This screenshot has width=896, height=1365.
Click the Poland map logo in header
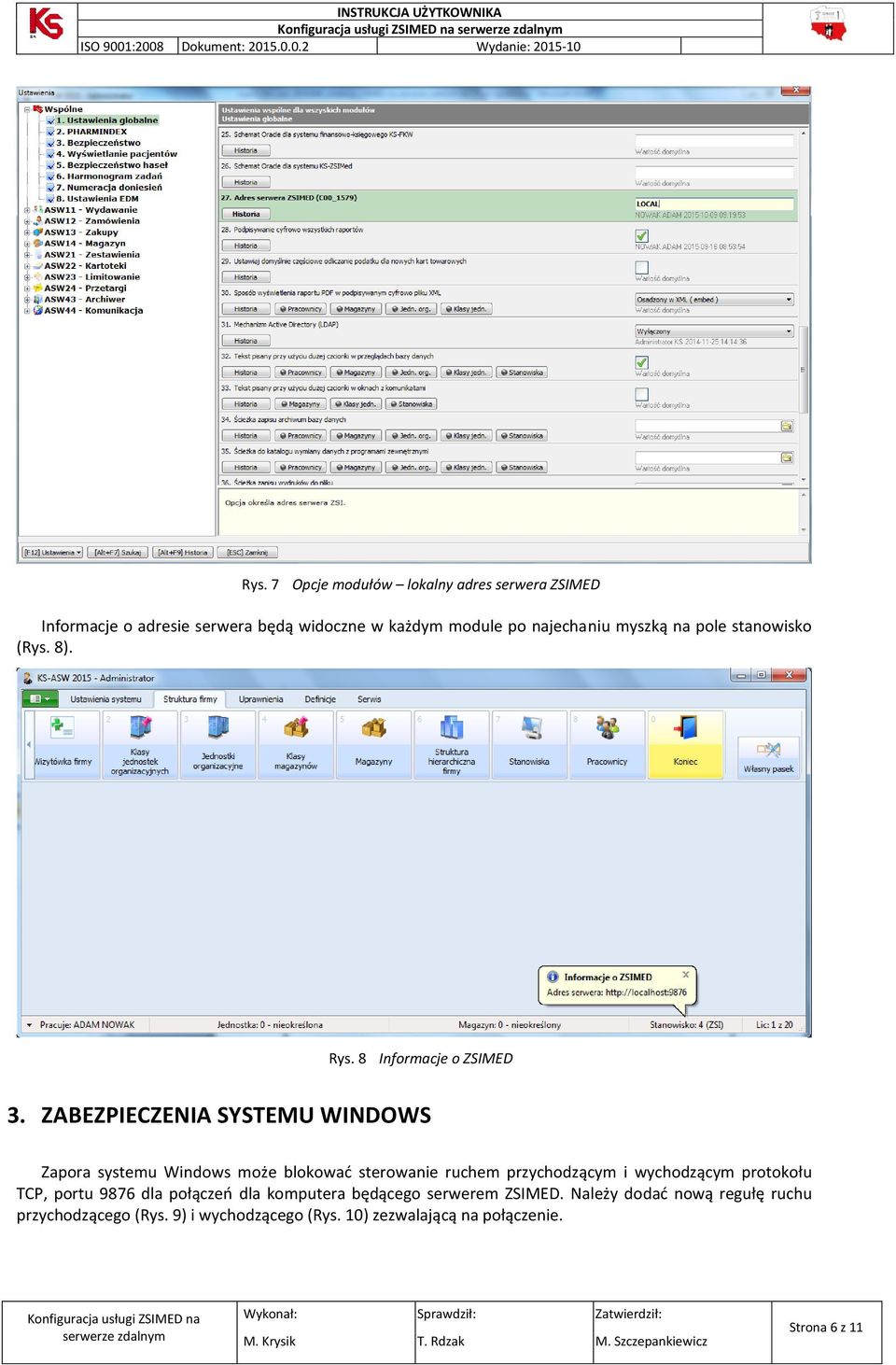click(828, 24)
